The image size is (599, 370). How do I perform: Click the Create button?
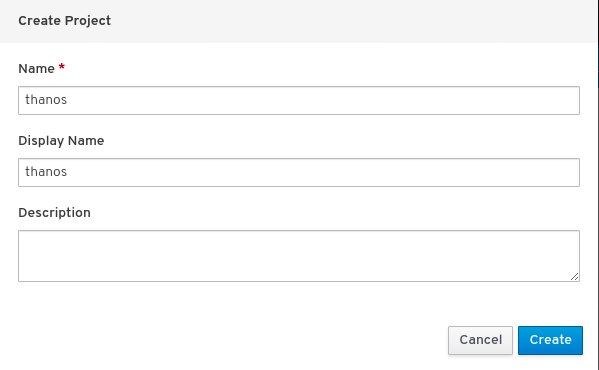click(550, 340)
